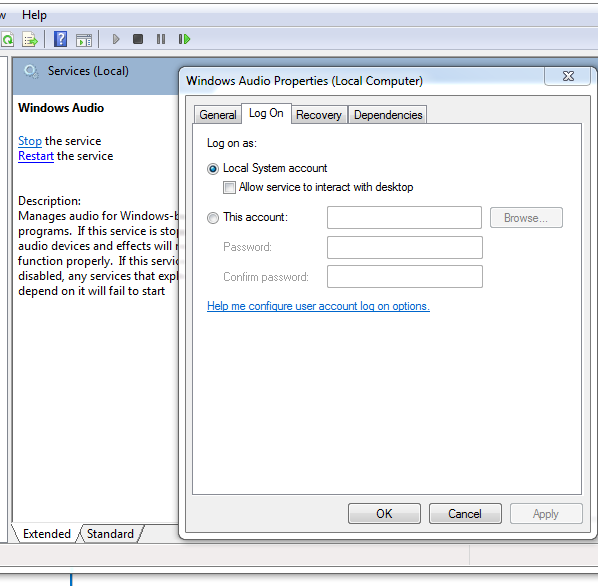Open the Help menu

(x=34, y=15)
